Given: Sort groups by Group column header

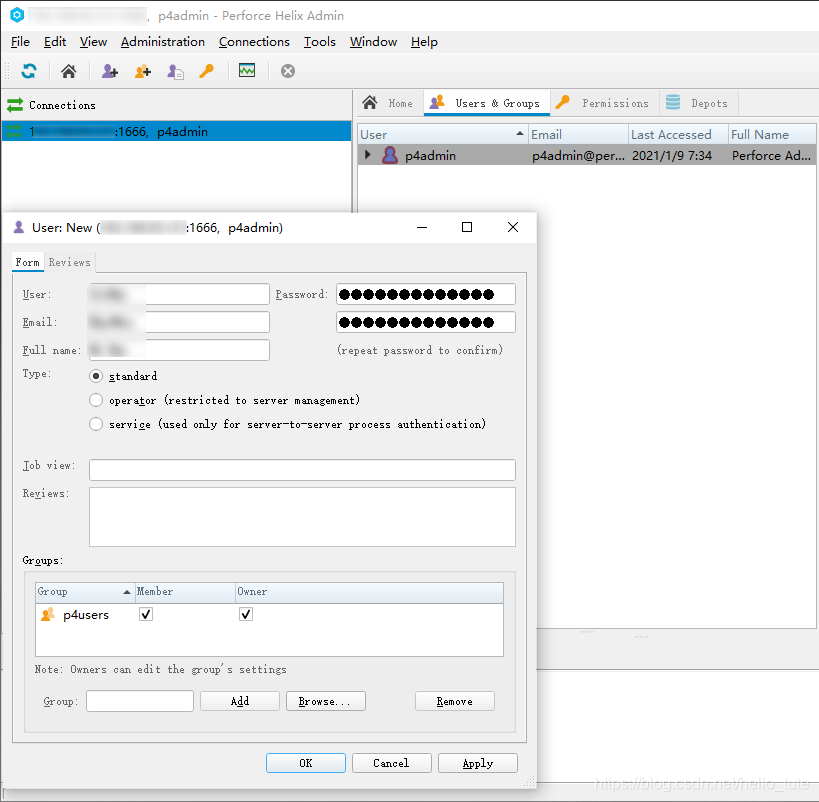Looking at the screenshot, I should coord(85,591).
